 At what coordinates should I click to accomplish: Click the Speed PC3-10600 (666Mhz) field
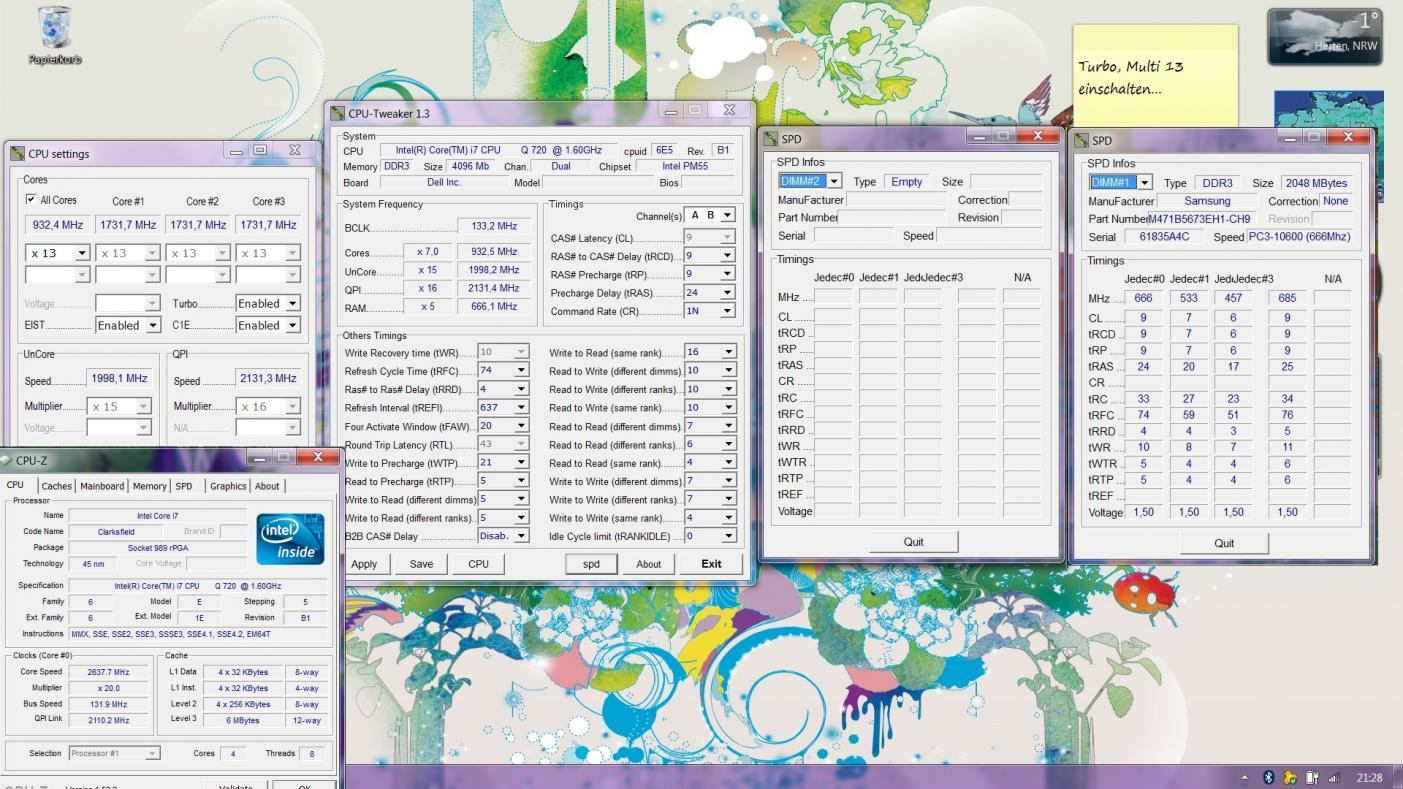(x=1299, y=237)
